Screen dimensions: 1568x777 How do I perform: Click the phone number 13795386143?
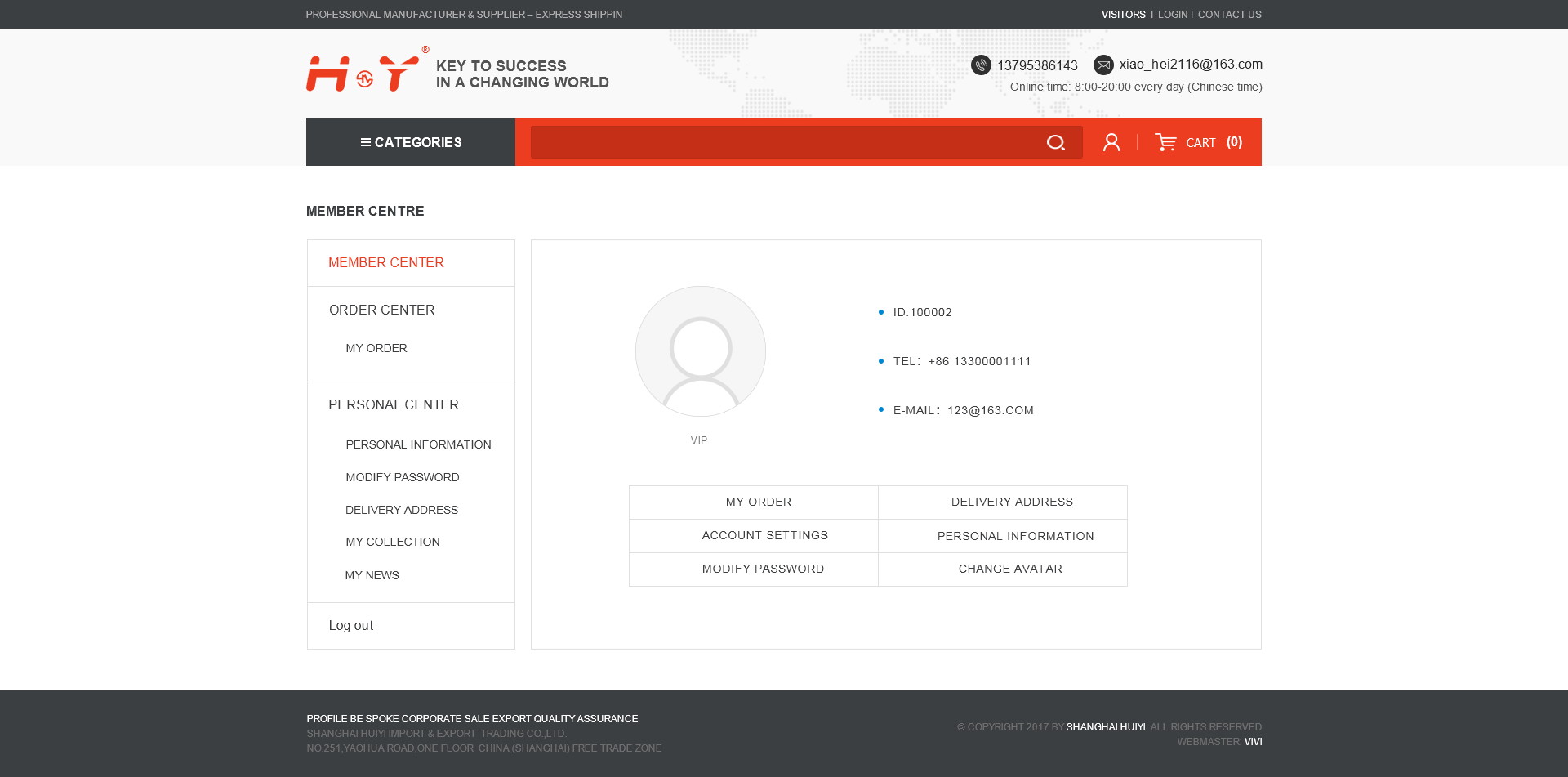tap(1037, 65)
